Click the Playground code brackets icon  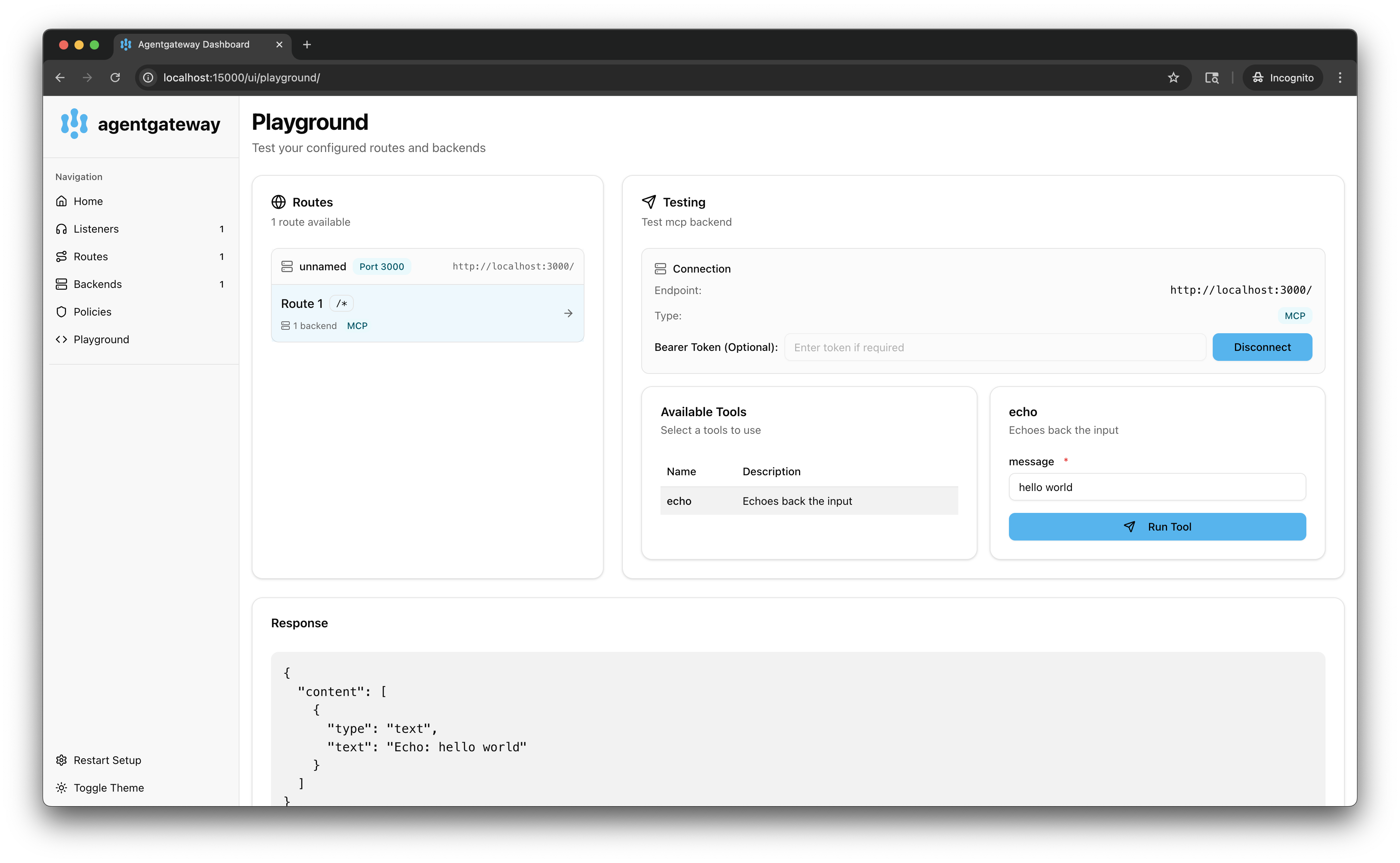tap(62, 339)
